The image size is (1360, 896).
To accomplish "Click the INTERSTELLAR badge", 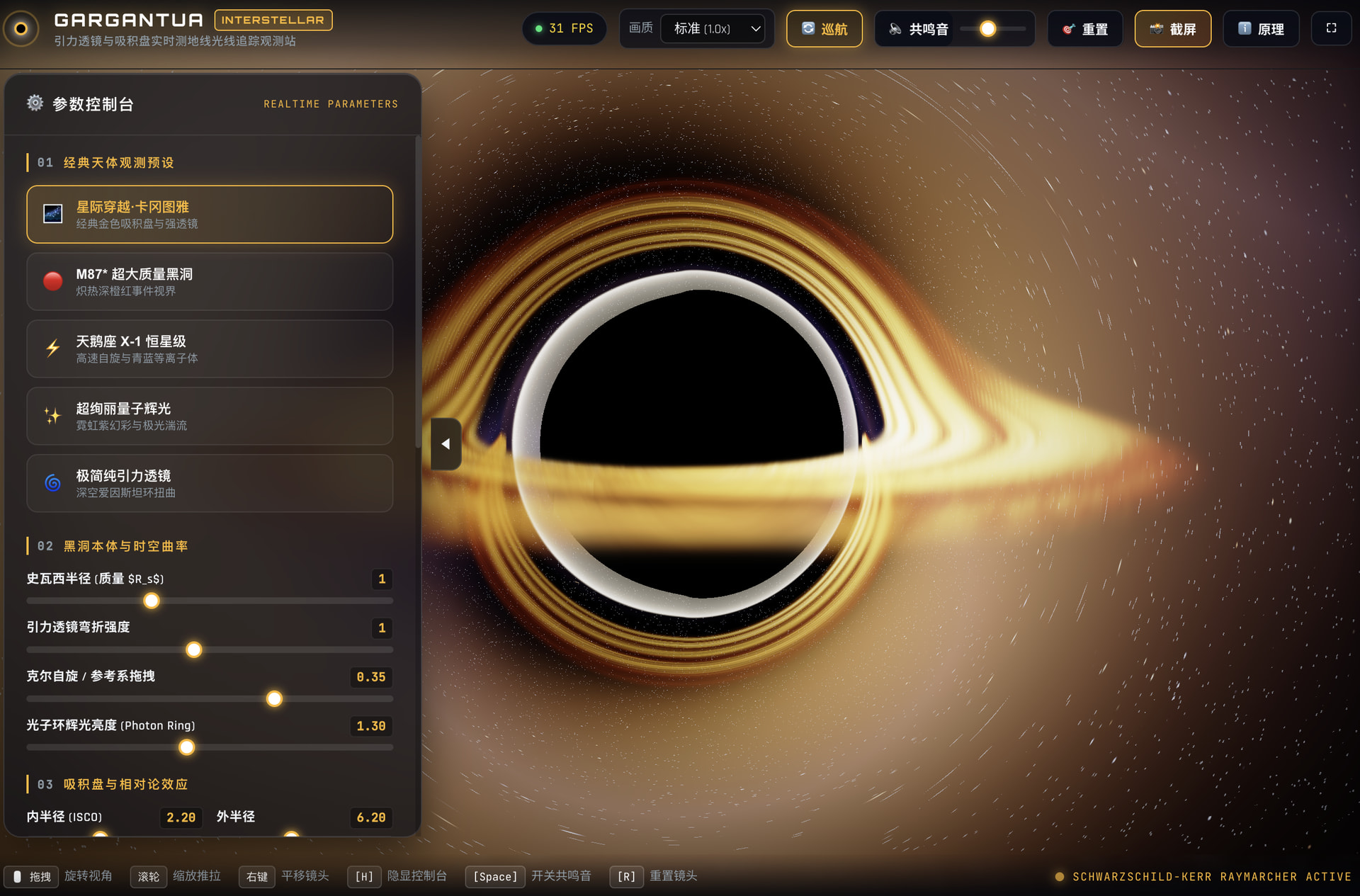I will [x=273, y=20].
